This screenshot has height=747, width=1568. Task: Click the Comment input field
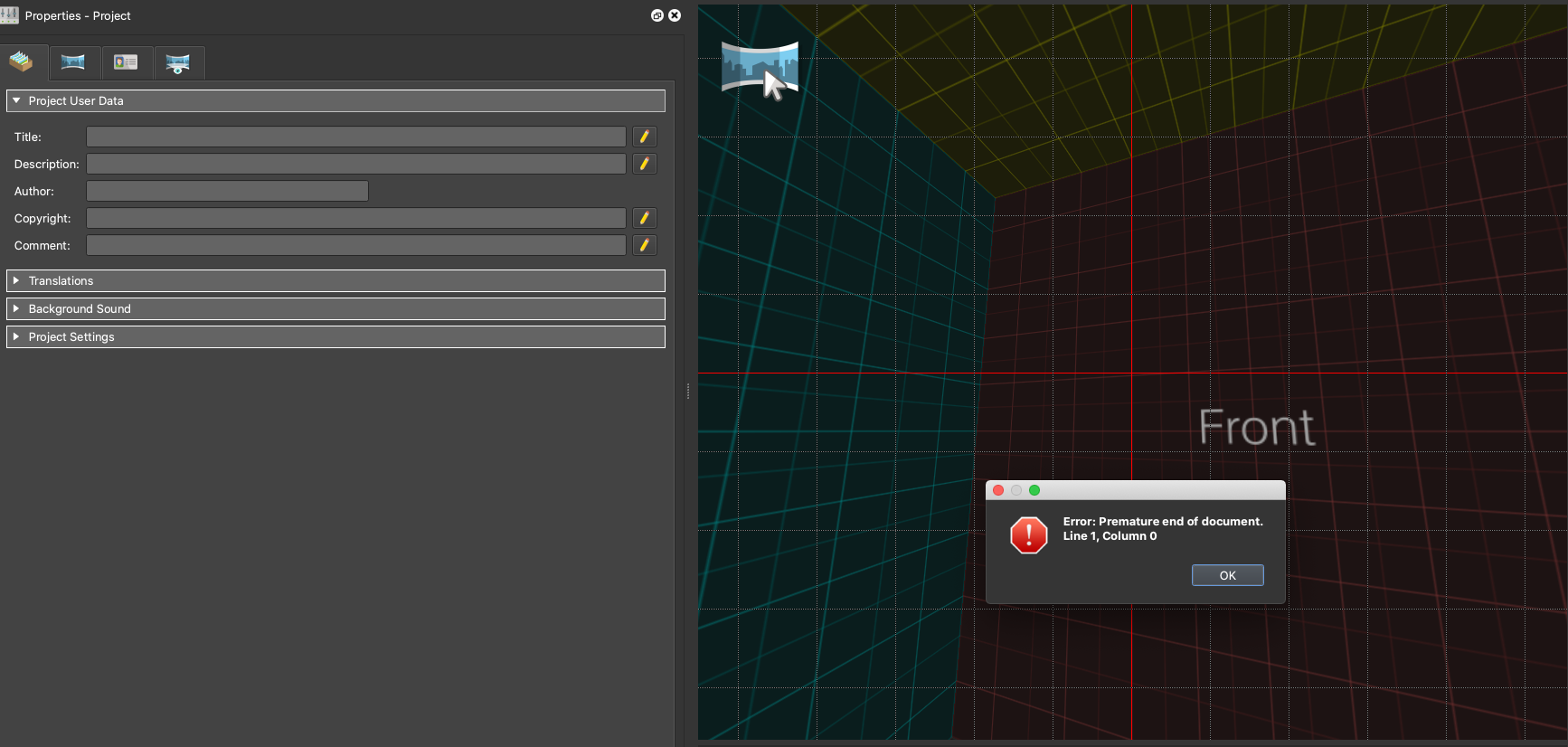coord(356,245)
